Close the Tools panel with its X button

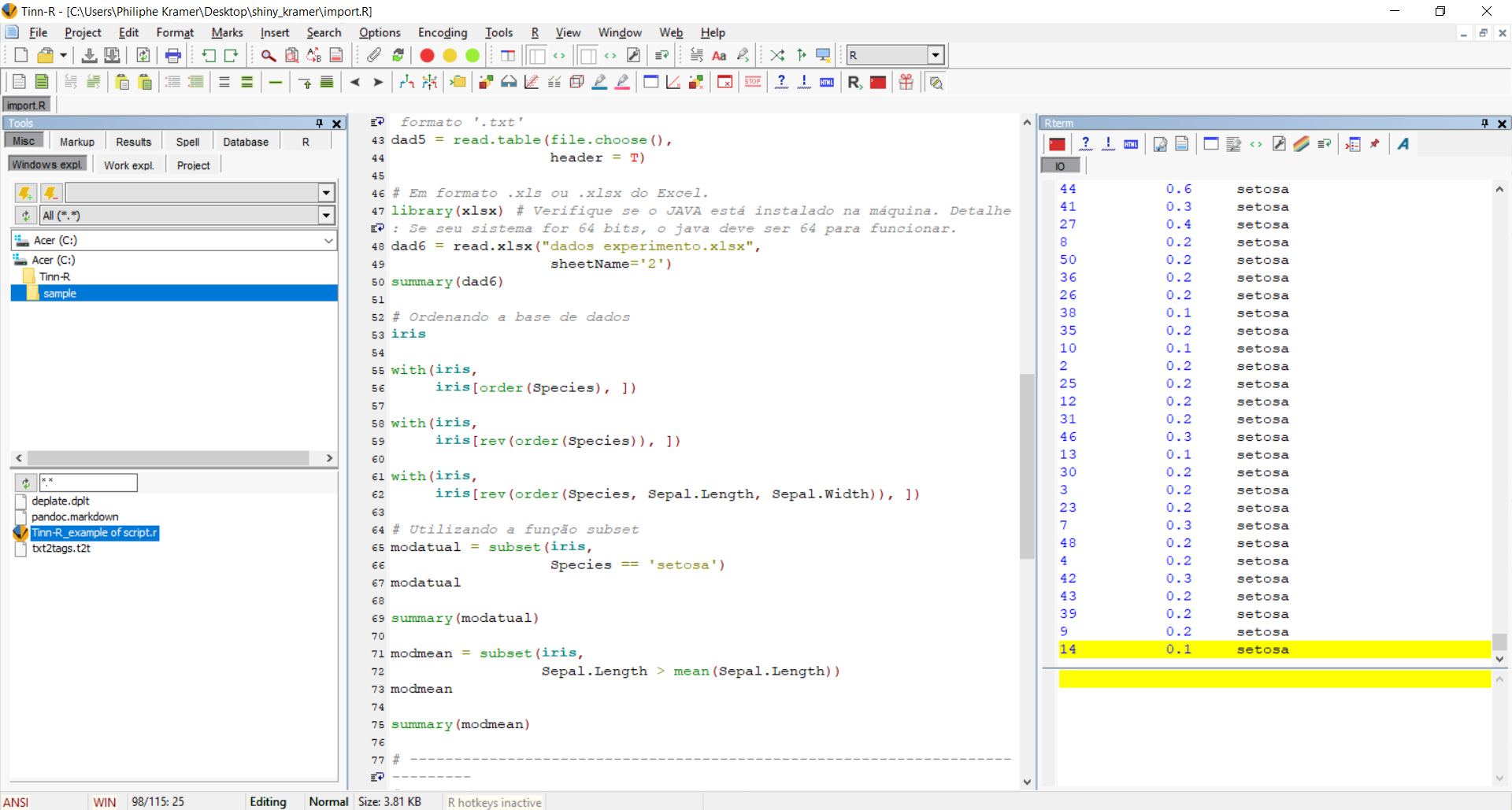337,124
